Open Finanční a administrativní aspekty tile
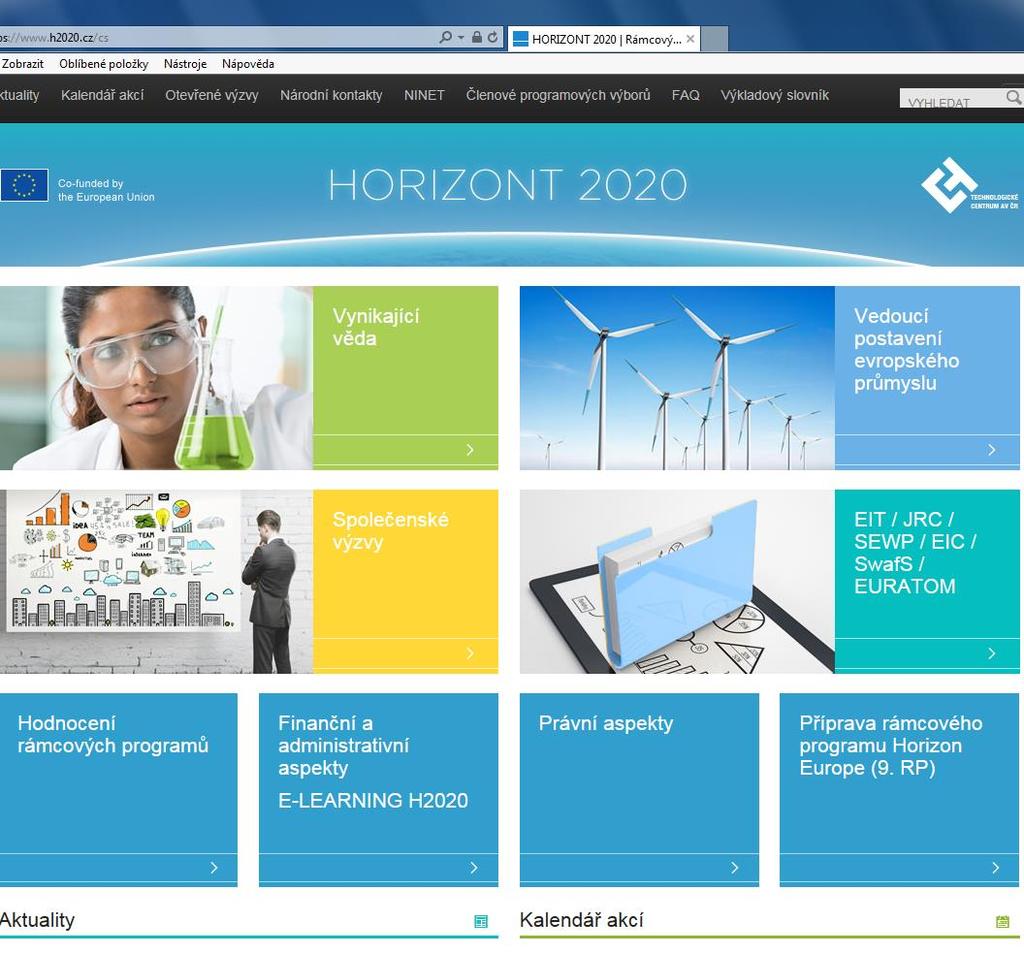Image resolution: width=1024 pixels, height=954 pixels. [344, 746]
